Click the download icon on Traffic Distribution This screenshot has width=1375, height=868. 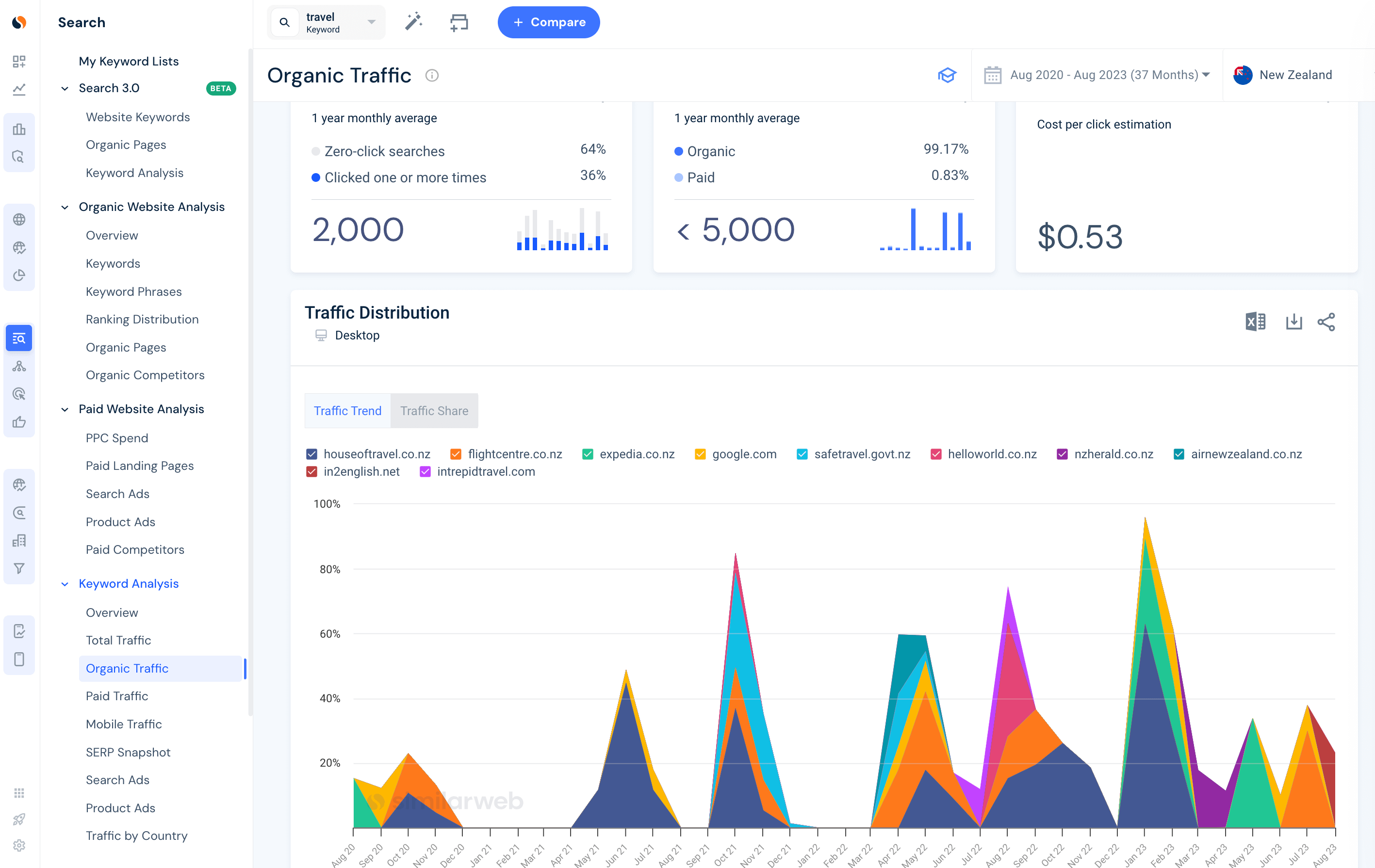point(1294,321)
